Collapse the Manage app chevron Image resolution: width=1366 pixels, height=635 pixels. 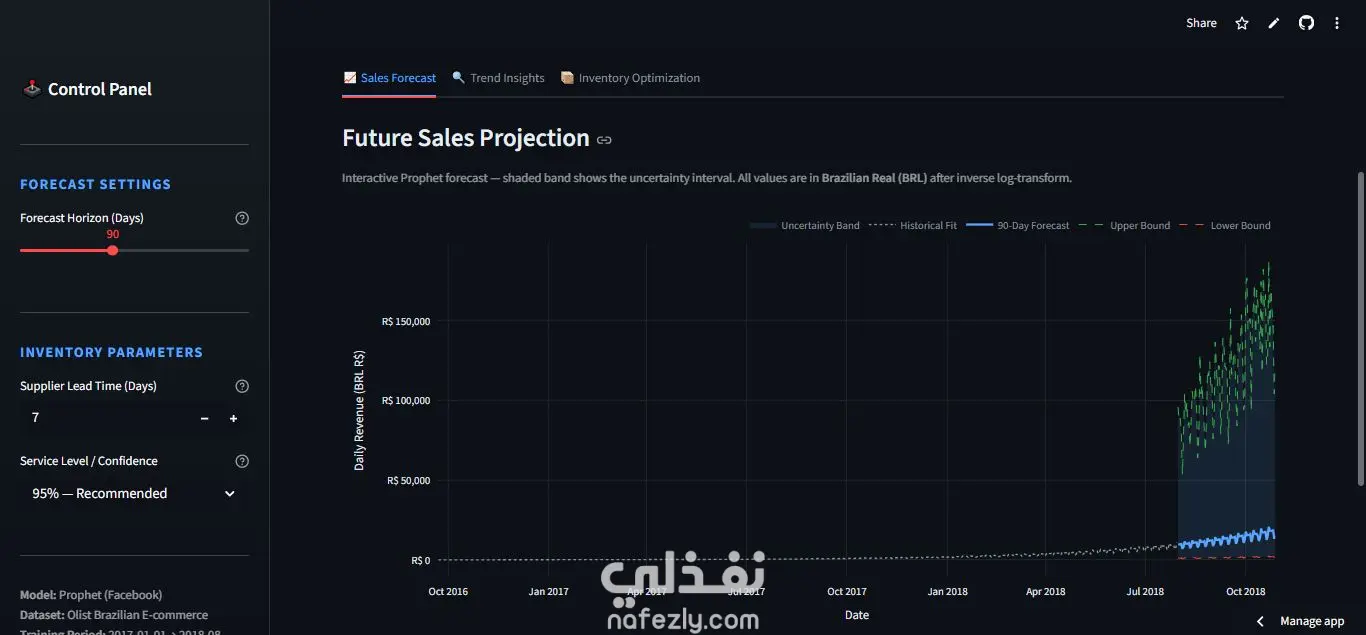click(x=1260, y=622)
